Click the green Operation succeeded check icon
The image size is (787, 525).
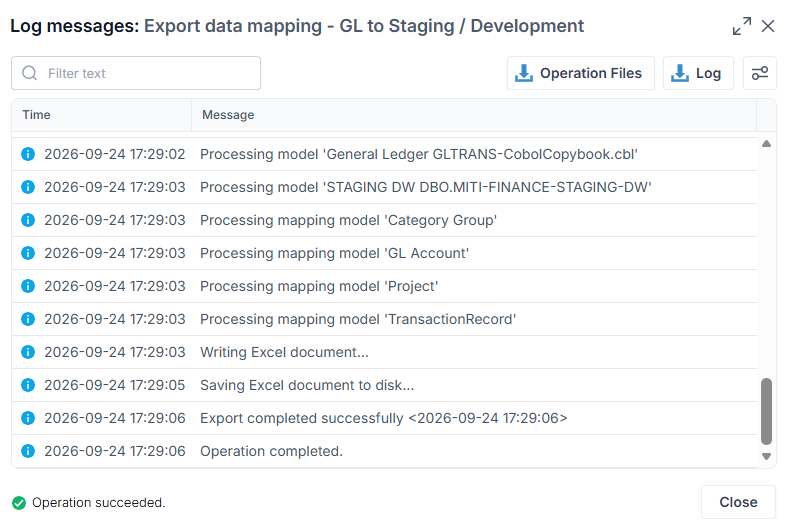pyautogui.click(x=19, y=502)
